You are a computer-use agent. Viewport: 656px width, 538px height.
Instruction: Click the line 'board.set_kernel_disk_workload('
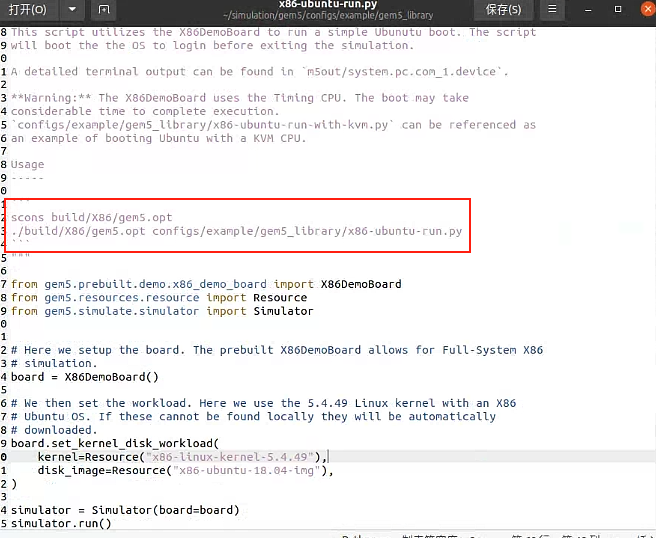pos(115,443)
